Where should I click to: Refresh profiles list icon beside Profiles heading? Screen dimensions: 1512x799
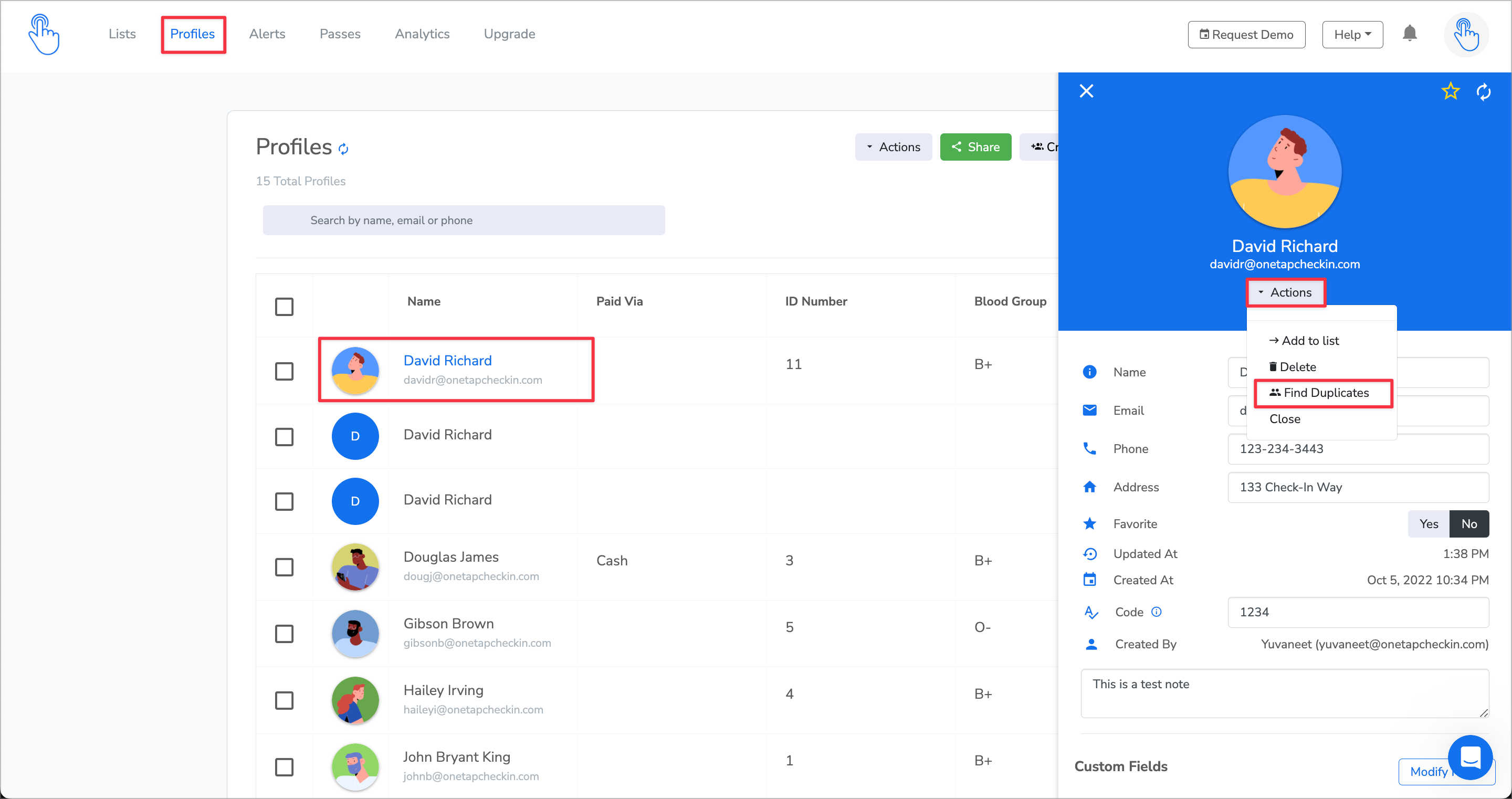pos(343,149)
